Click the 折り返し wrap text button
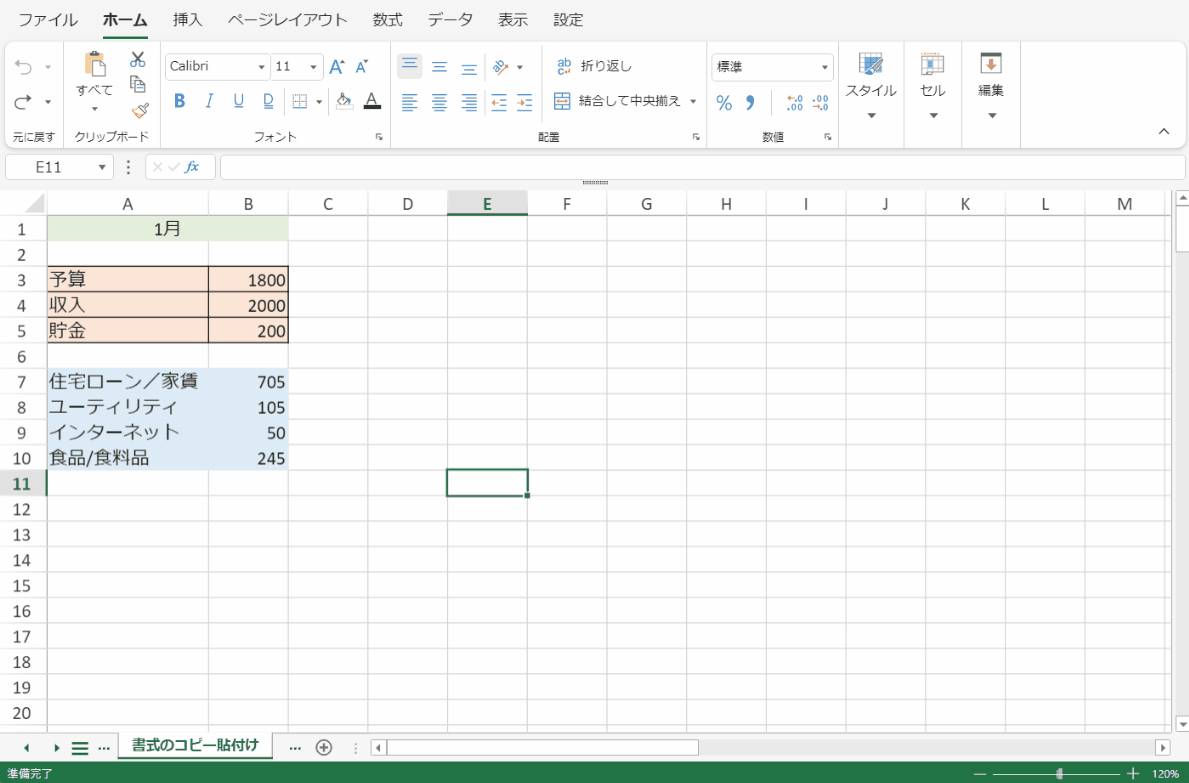Viewport: 1189px width, 783px height. (x=595, y=67)
